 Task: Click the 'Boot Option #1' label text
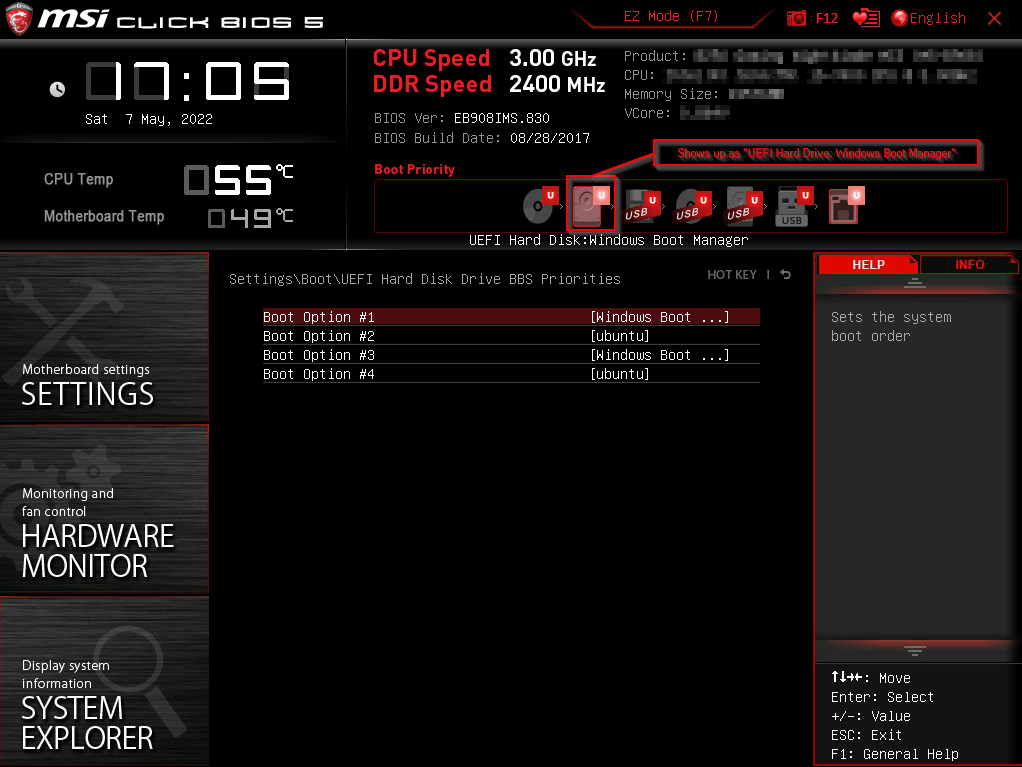319,317
